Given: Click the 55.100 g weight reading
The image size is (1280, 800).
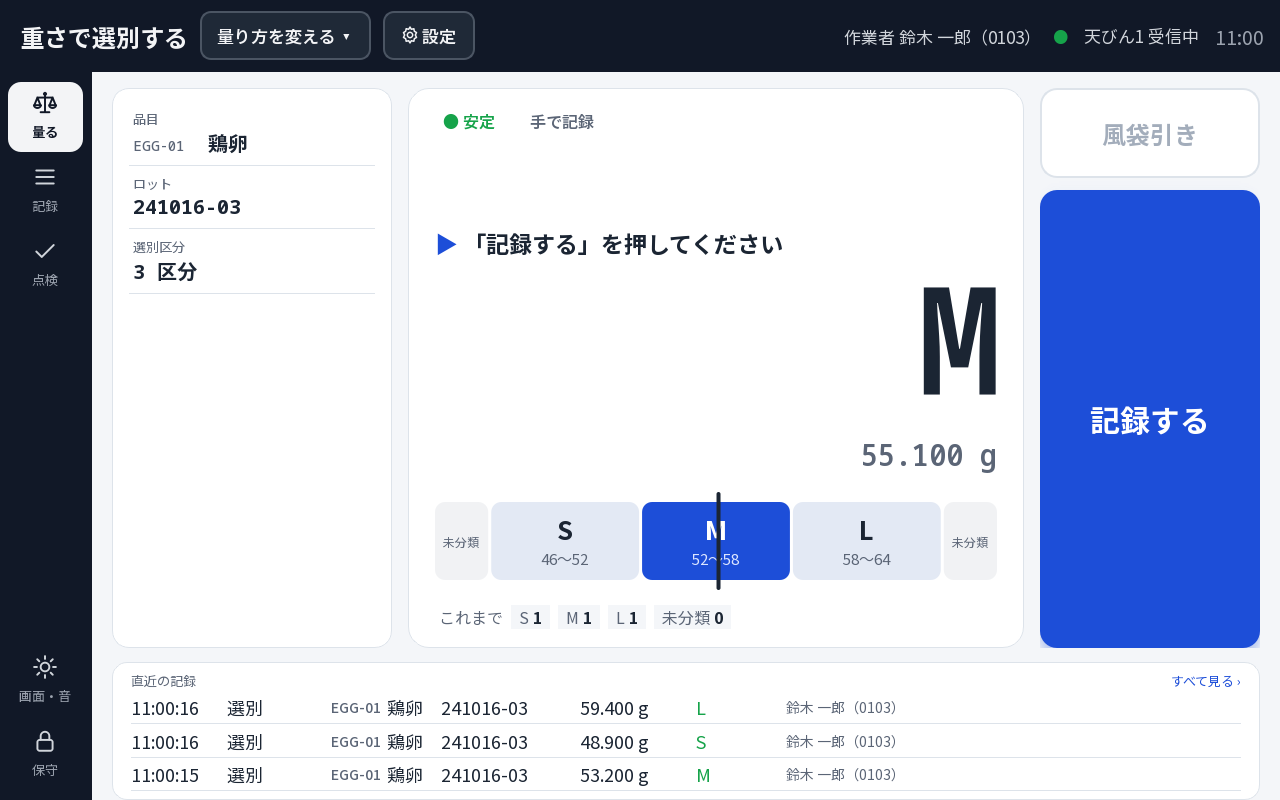Looking at the screenshot, I should [x=929, y=456].
